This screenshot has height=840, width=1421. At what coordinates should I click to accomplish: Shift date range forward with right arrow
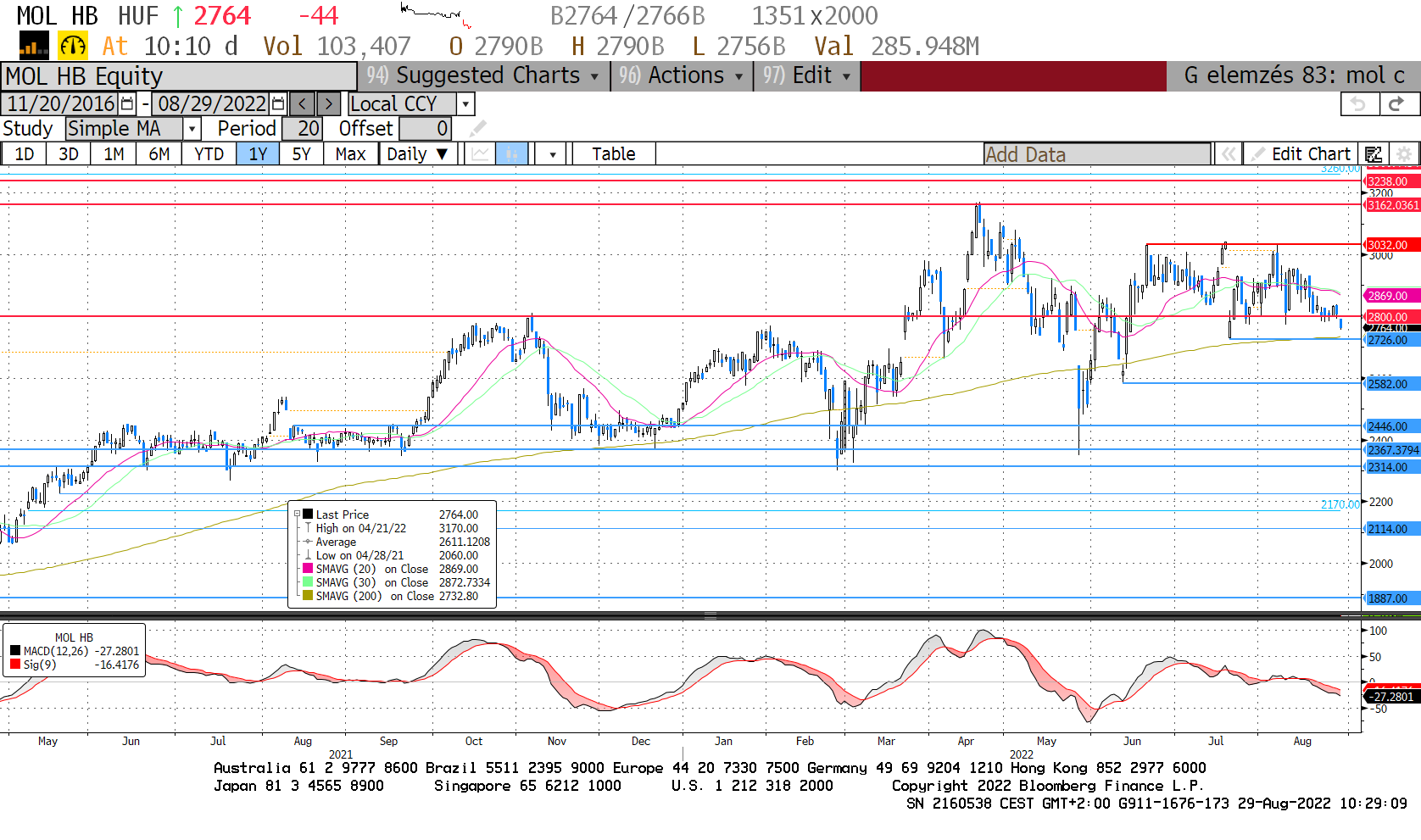click(329, 103)
